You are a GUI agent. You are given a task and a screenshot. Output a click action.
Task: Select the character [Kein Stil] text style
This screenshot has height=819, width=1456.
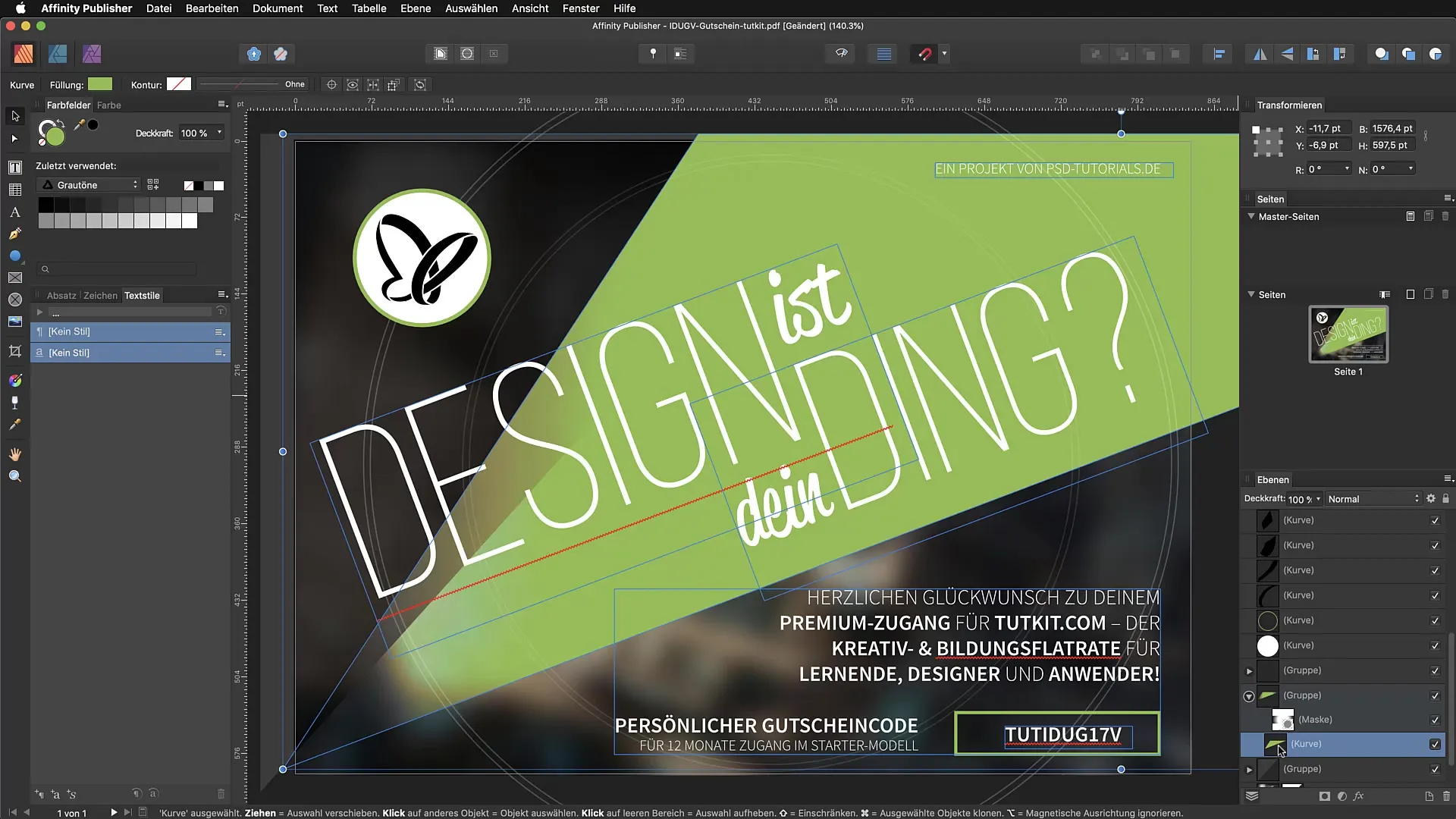(x=130, y=353)
